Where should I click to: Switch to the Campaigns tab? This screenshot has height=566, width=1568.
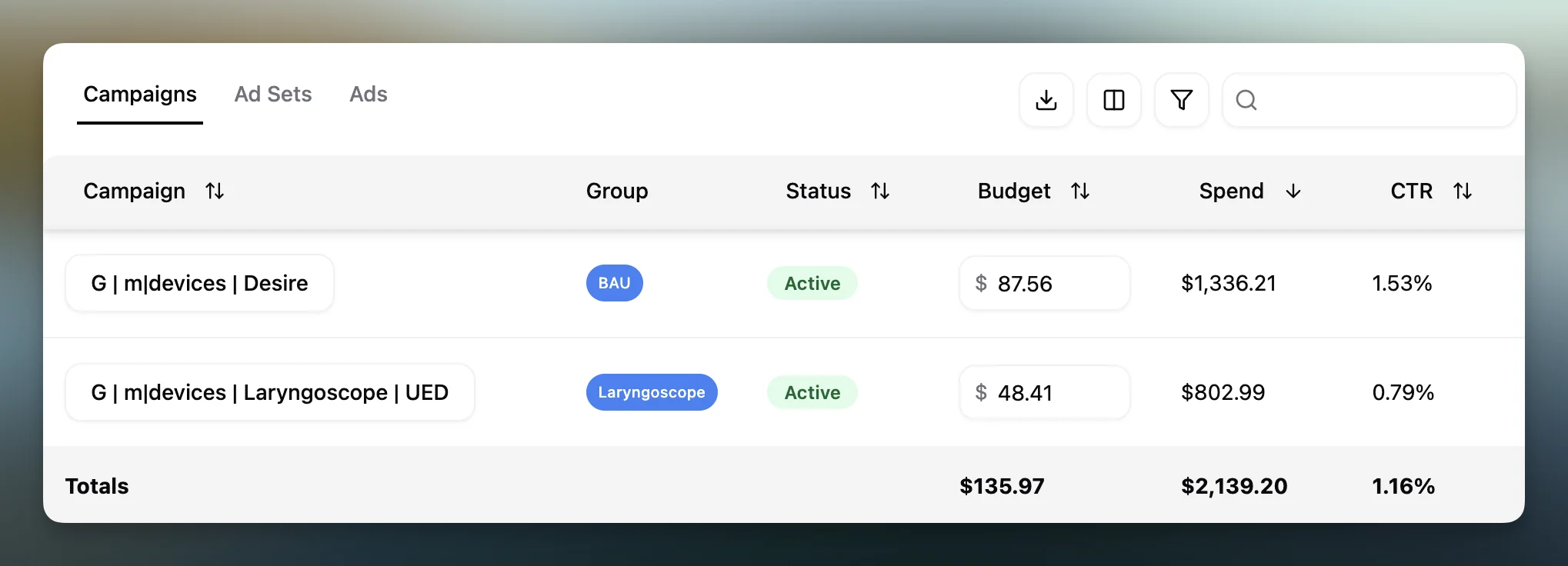pos(140,95)
